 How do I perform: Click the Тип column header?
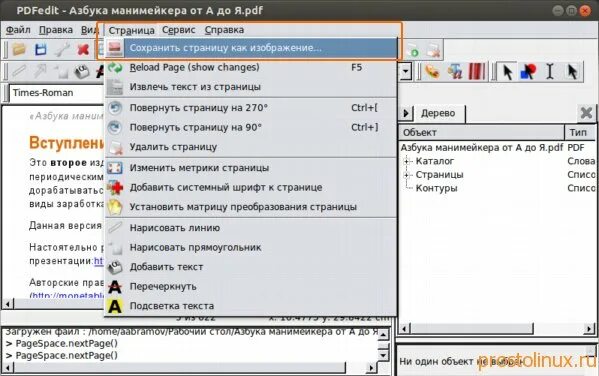(x=580, y=133)
